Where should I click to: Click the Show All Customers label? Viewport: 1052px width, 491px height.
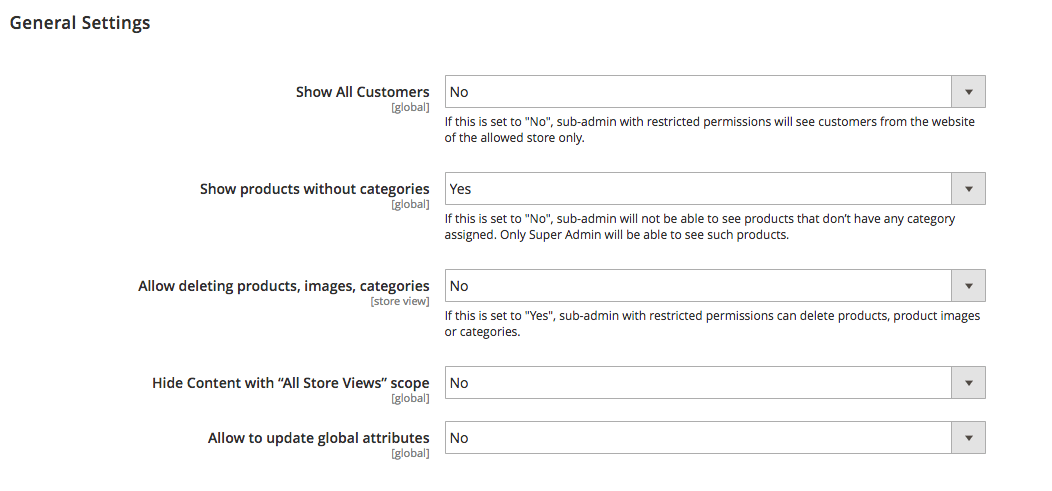(x=362, y=92)
